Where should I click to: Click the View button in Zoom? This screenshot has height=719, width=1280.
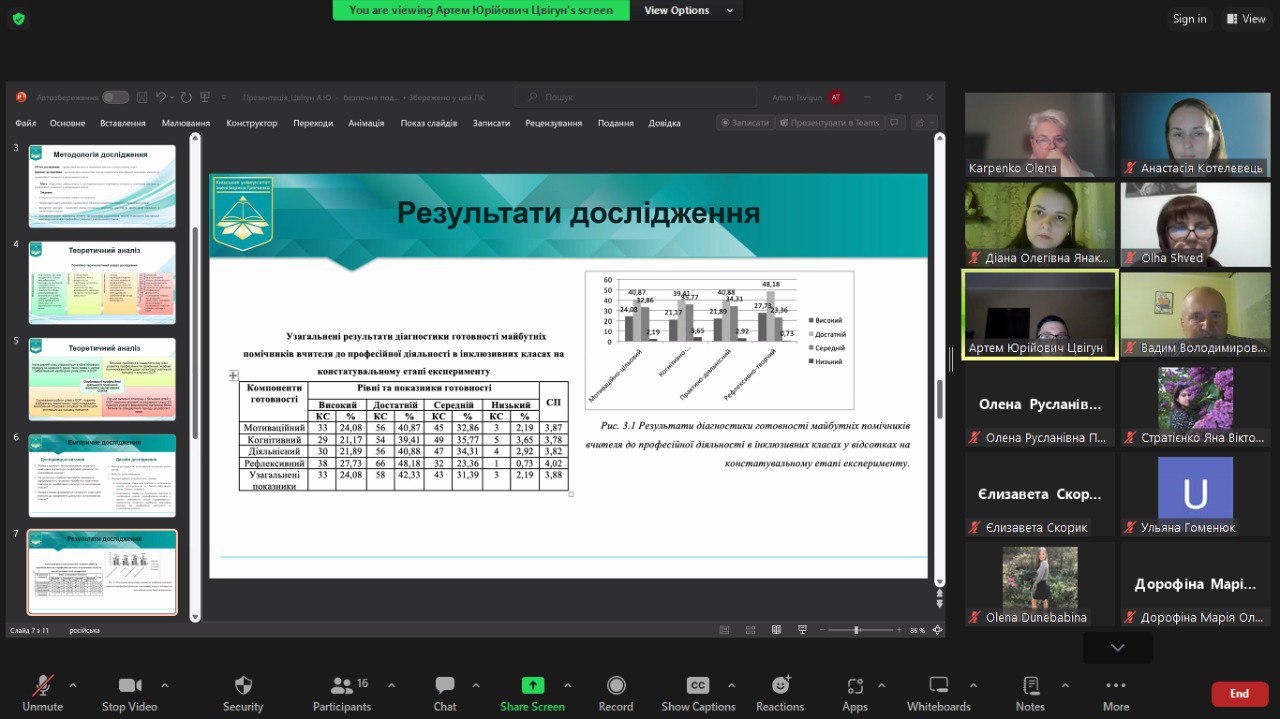pos(1245,19)
